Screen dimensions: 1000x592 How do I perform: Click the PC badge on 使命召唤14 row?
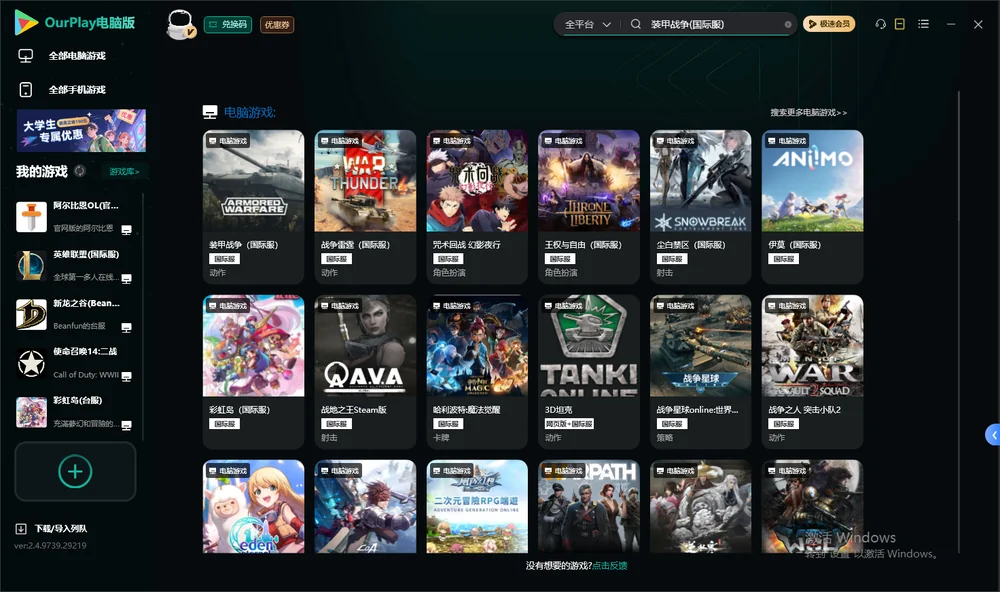tap(126, 376)
